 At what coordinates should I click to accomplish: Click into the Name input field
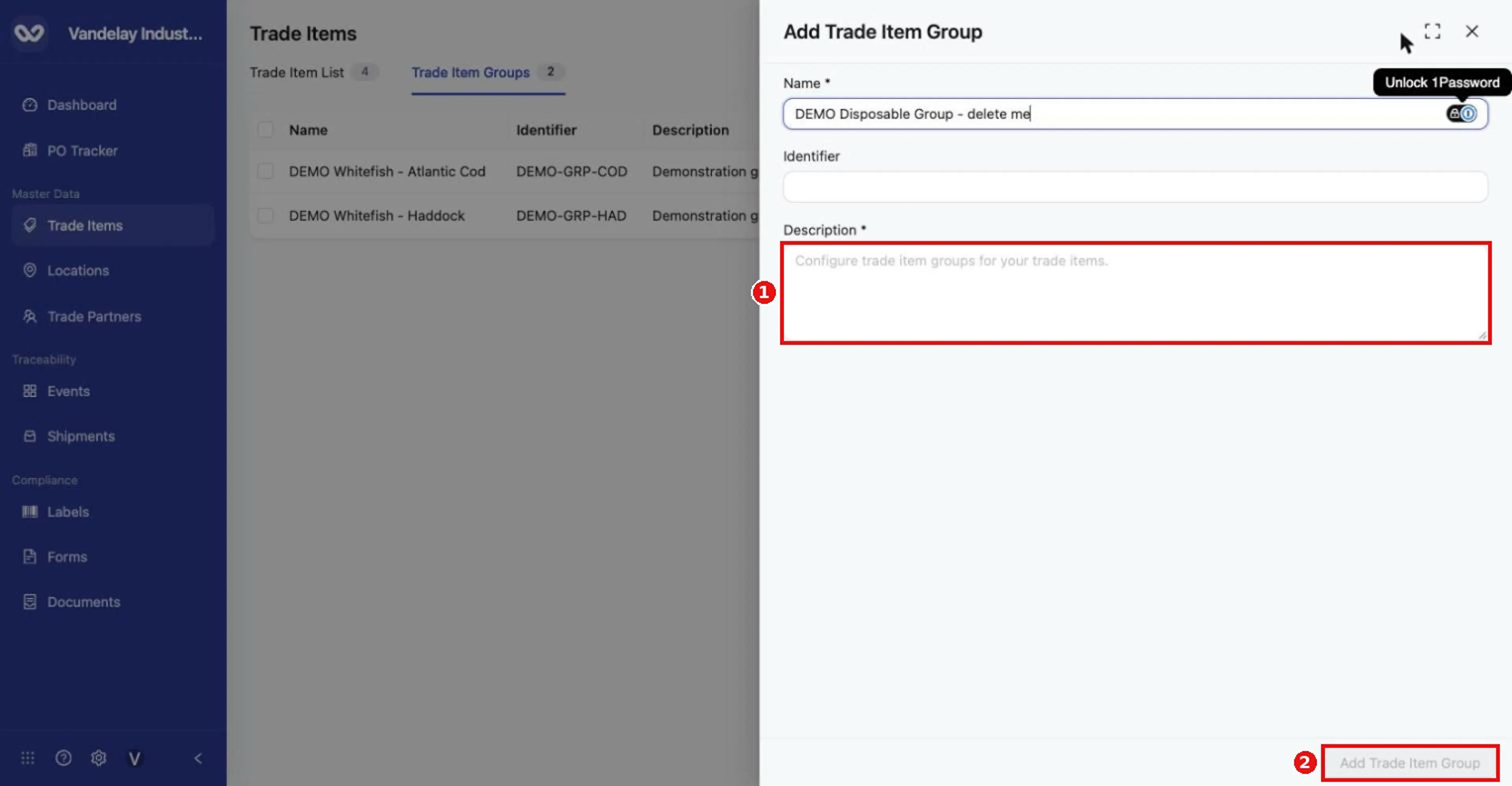click(1134, 114)
